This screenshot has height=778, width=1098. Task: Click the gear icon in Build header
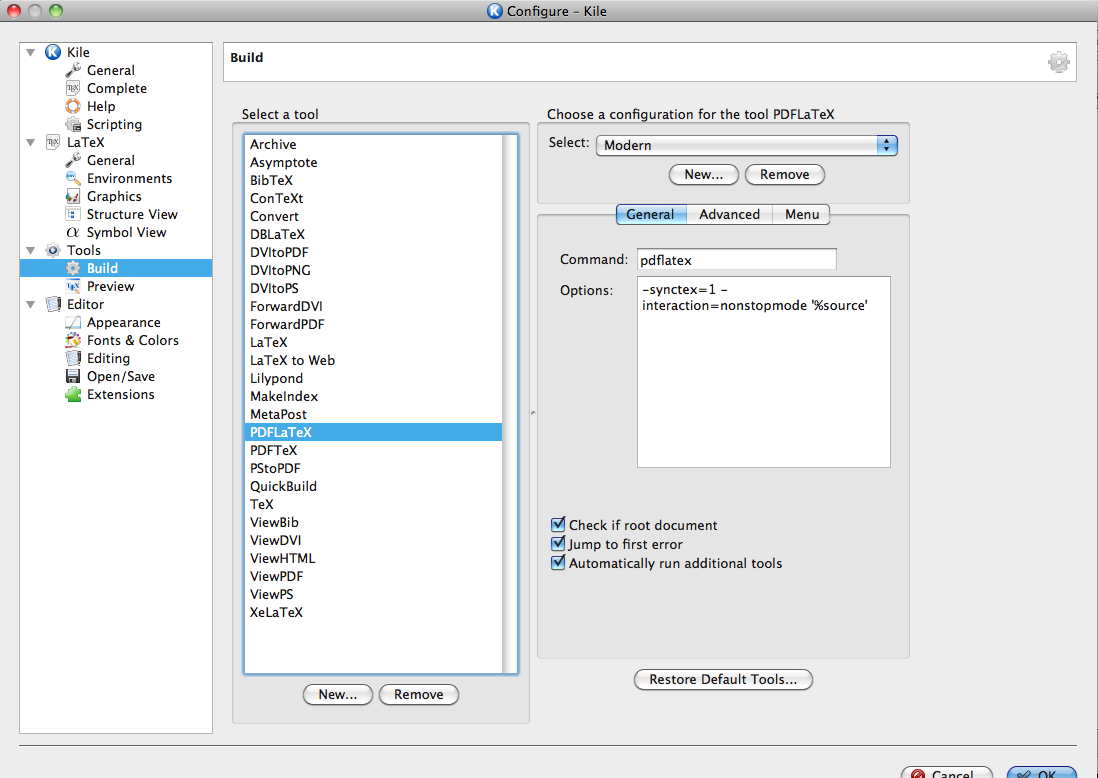(x=1058, y=62)
